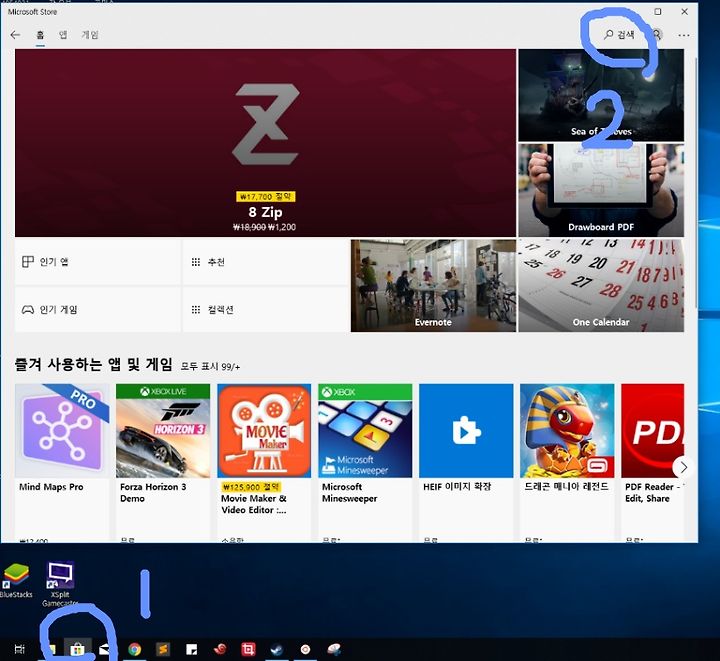
Task: Open the Forza Horizon 3 Demo icon
Action: point(163,431)
